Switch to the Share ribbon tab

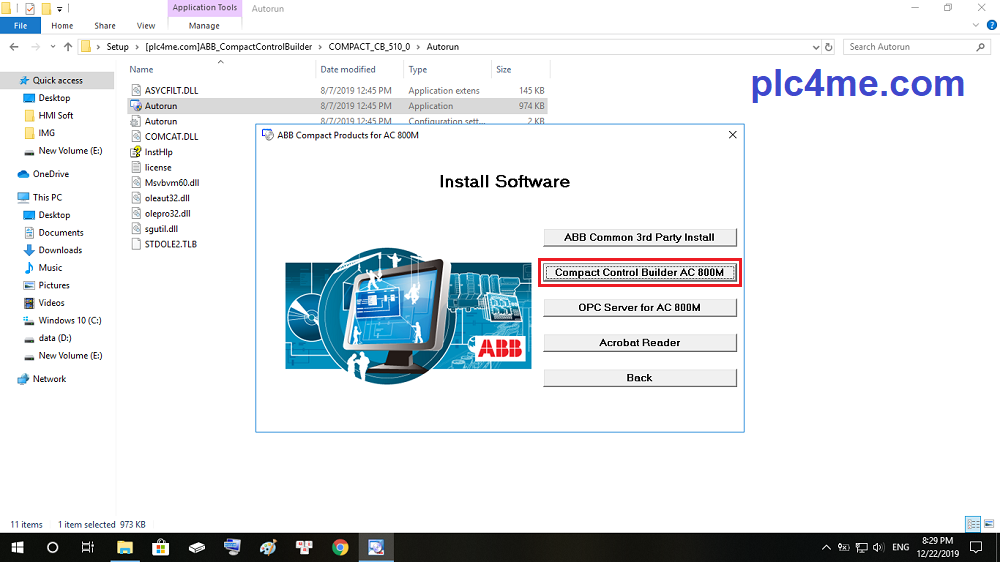[x=105, y=26]
